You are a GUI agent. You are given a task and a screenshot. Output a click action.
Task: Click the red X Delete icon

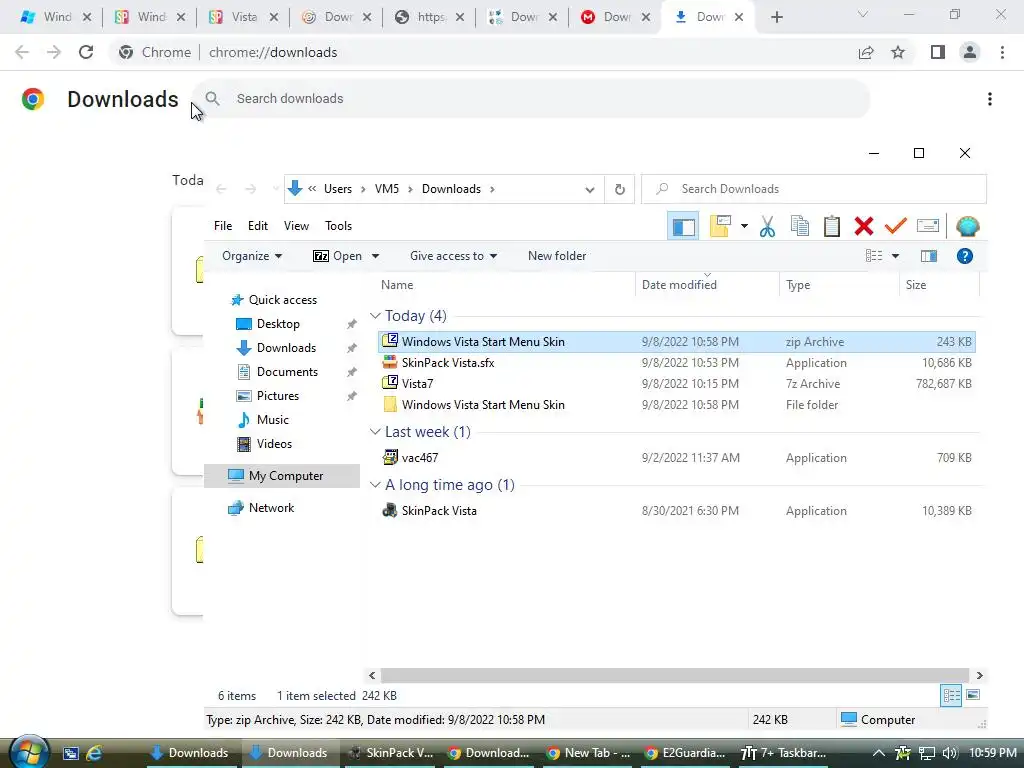863,226
